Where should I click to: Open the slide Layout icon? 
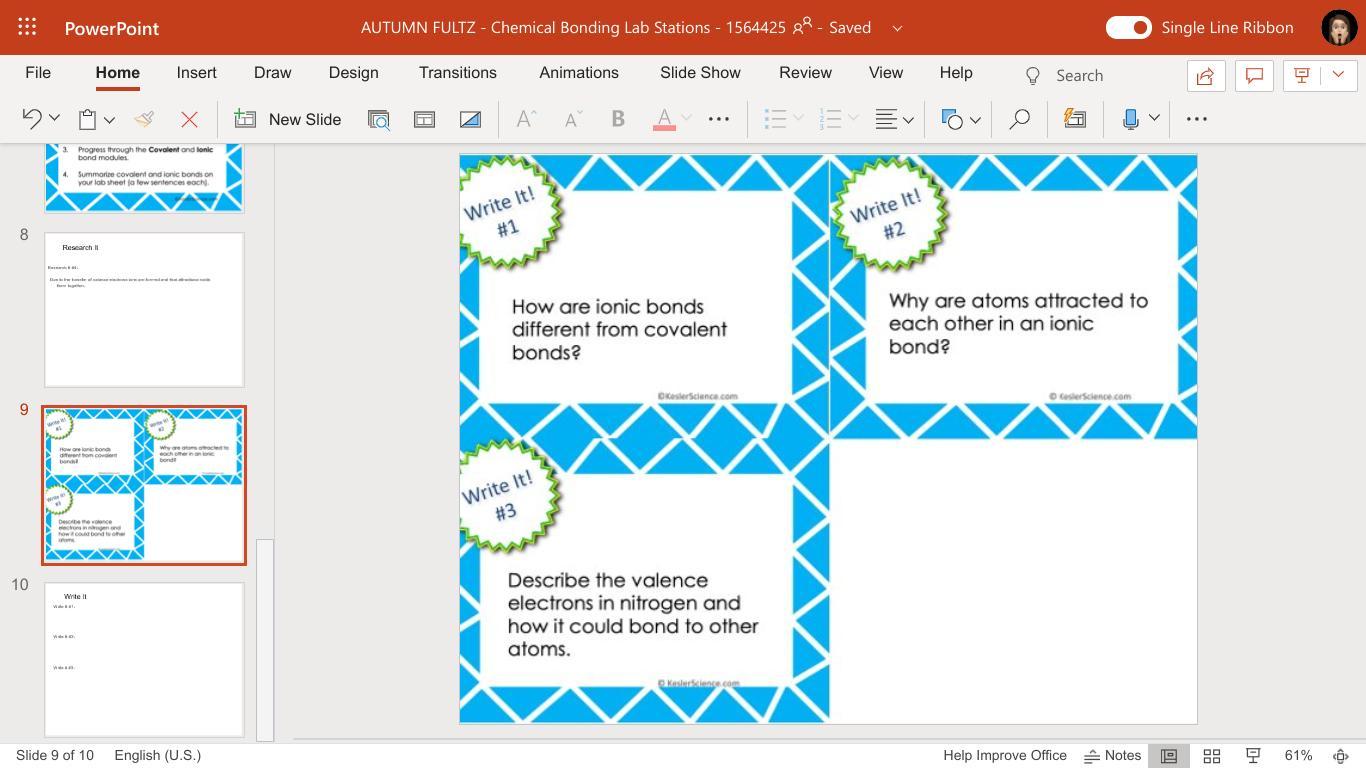[424, 119]
